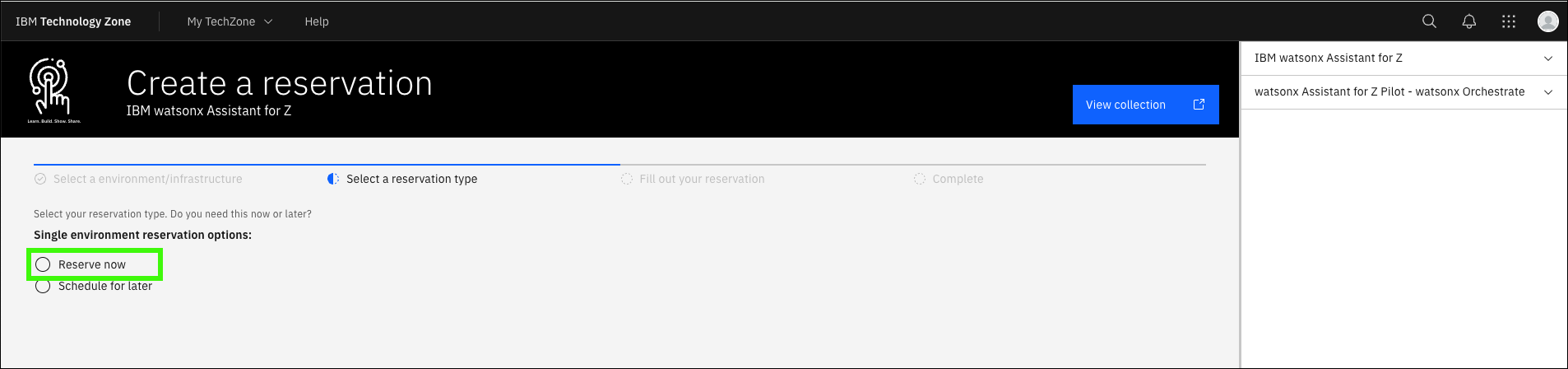
Task: Expand IBM watsonx Assistant for Z section
Action: tap(1403, 58)
